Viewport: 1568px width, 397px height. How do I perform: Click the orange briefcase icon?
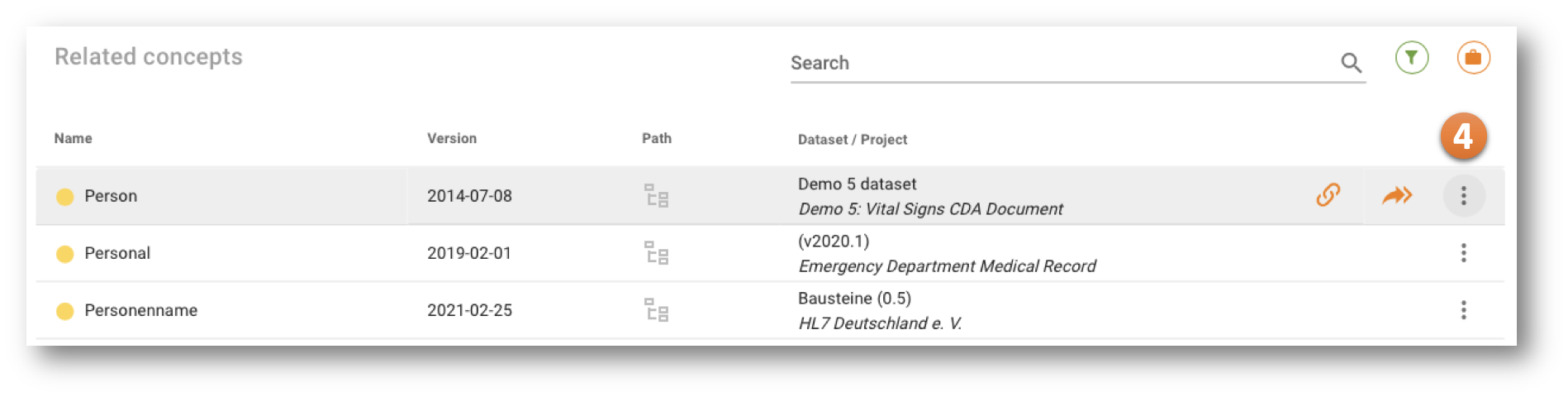point(1473,58)
